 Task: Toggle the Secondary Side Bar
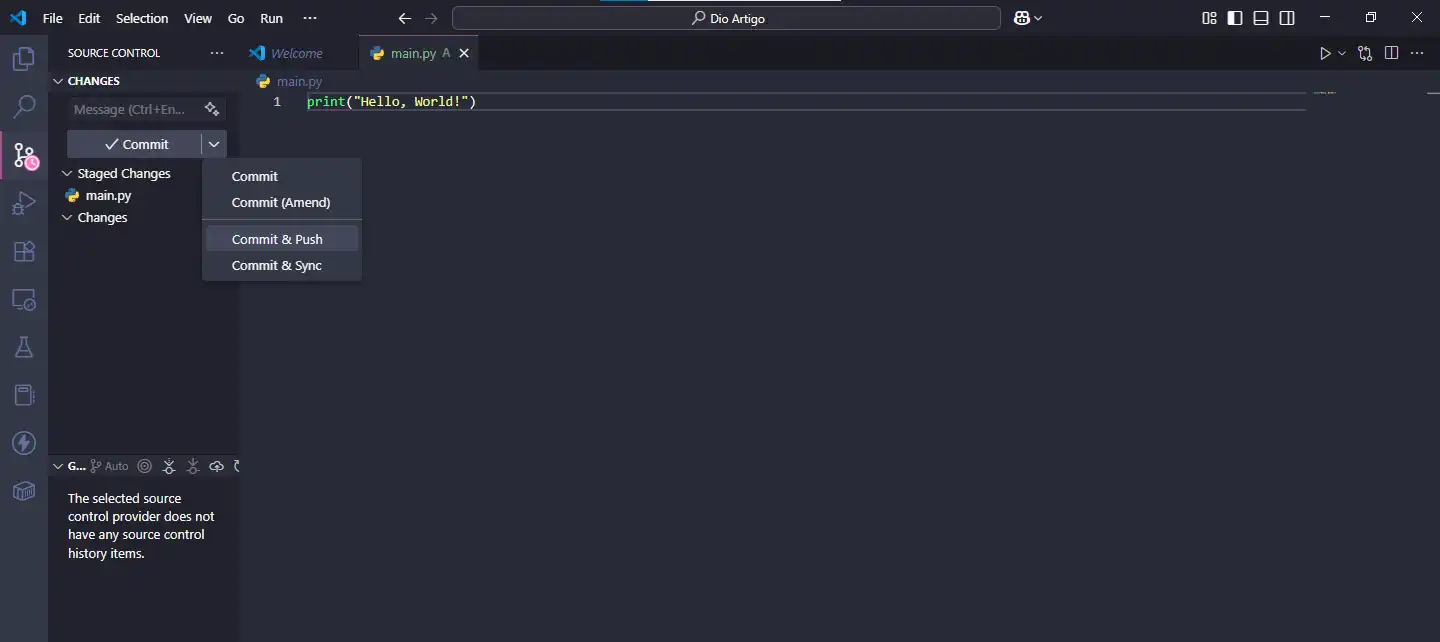[x=1287, y=18]
